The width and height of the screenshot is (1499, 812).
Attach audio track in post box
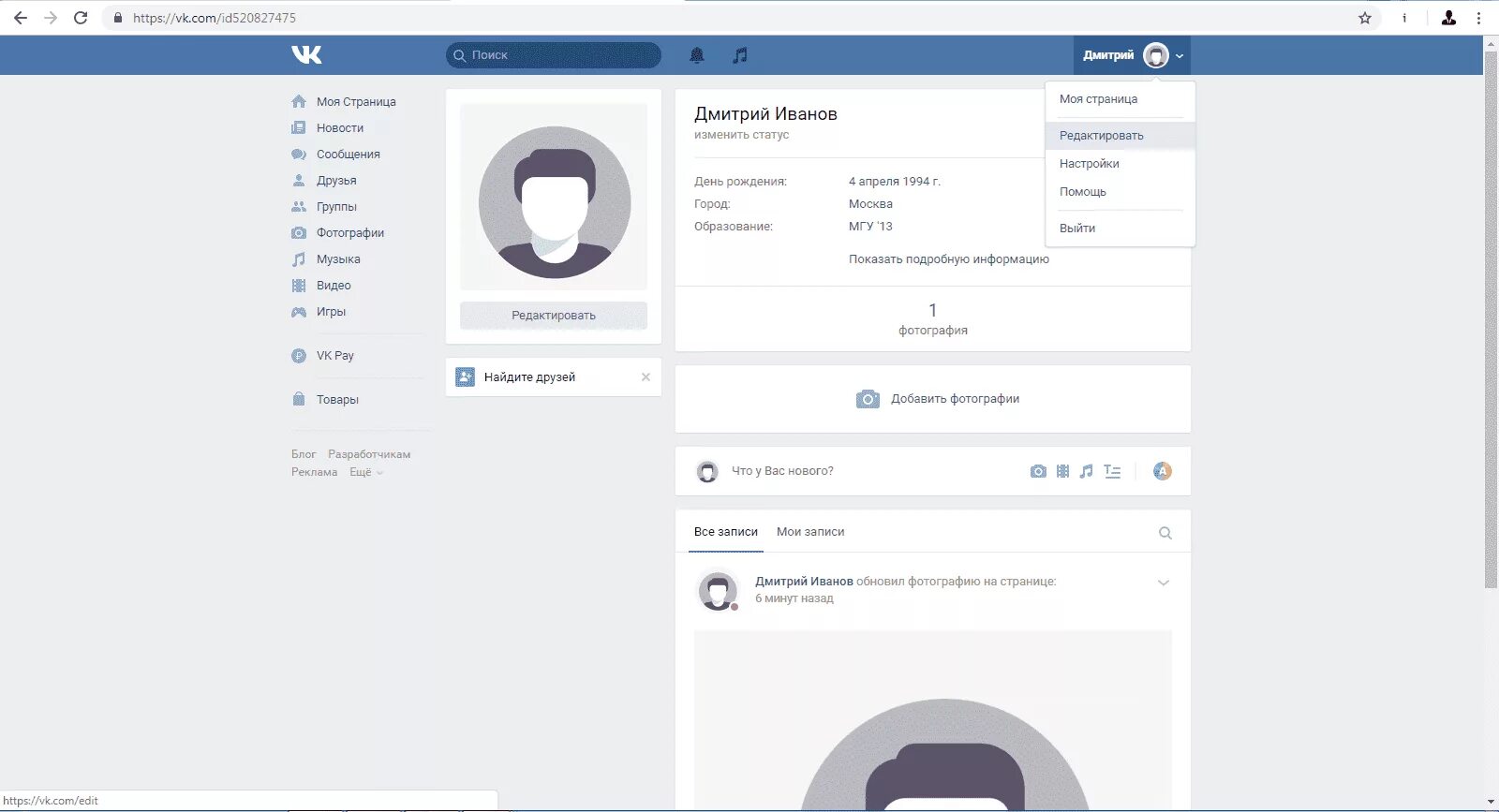(x=1086, y=471)
